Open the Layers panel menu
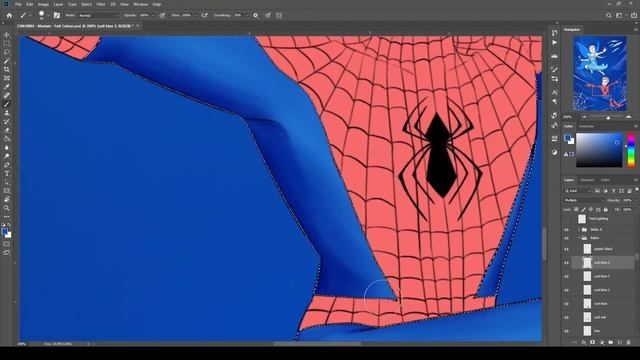The height and width of the screenshot is (360, 640). [636, 180]
